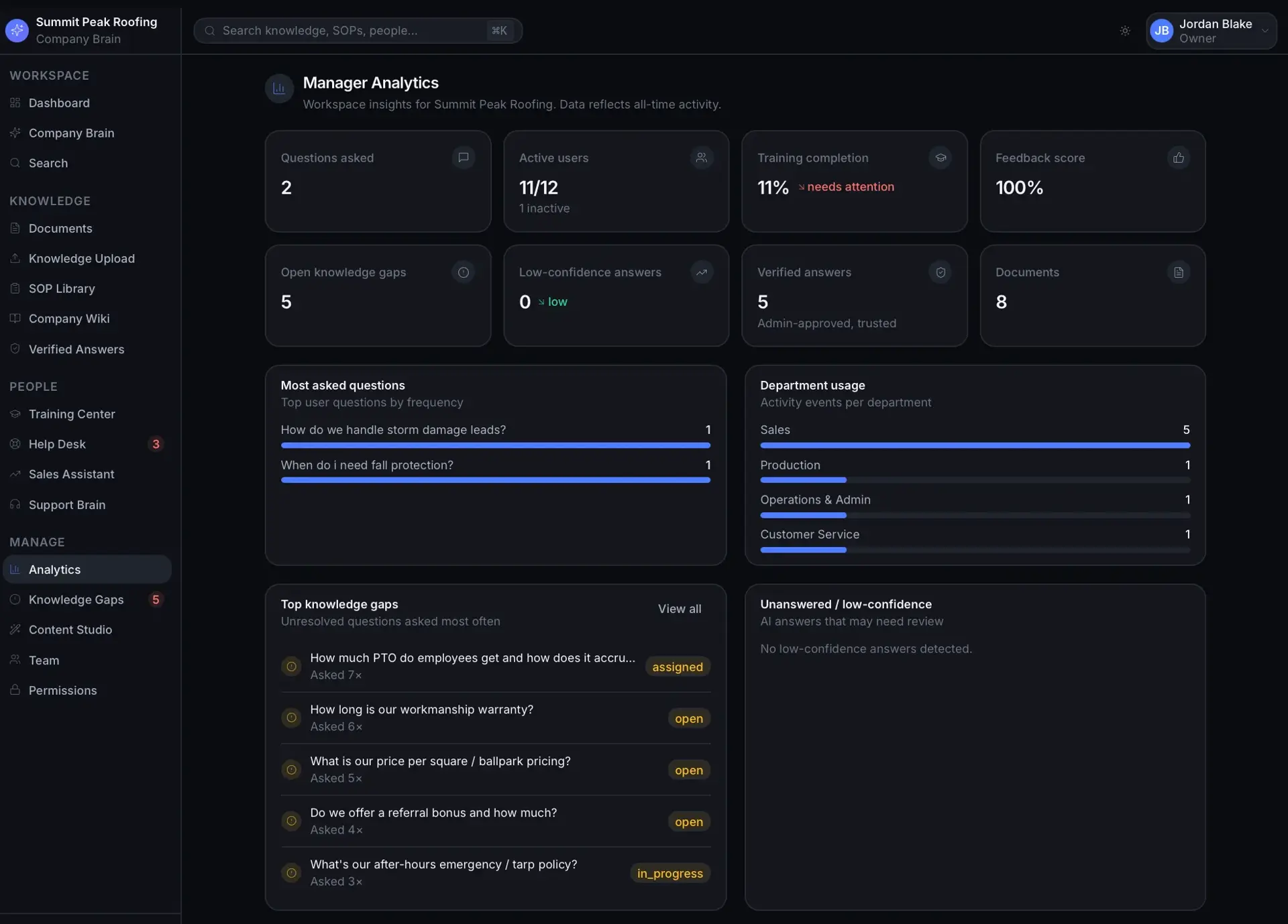Click the 'in_progress' status badge

pos(669,873)
